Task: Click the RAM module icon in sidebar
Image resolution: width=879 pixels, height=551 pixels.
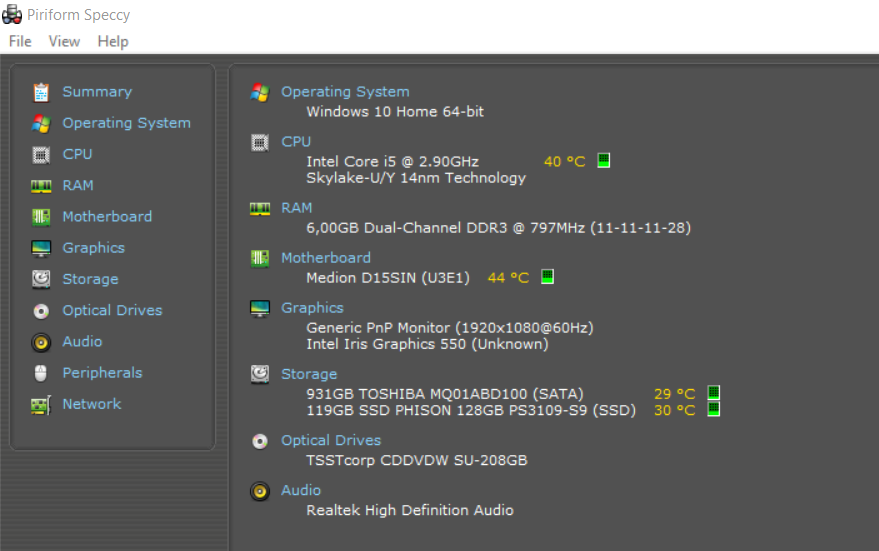Action: (41, 186)
